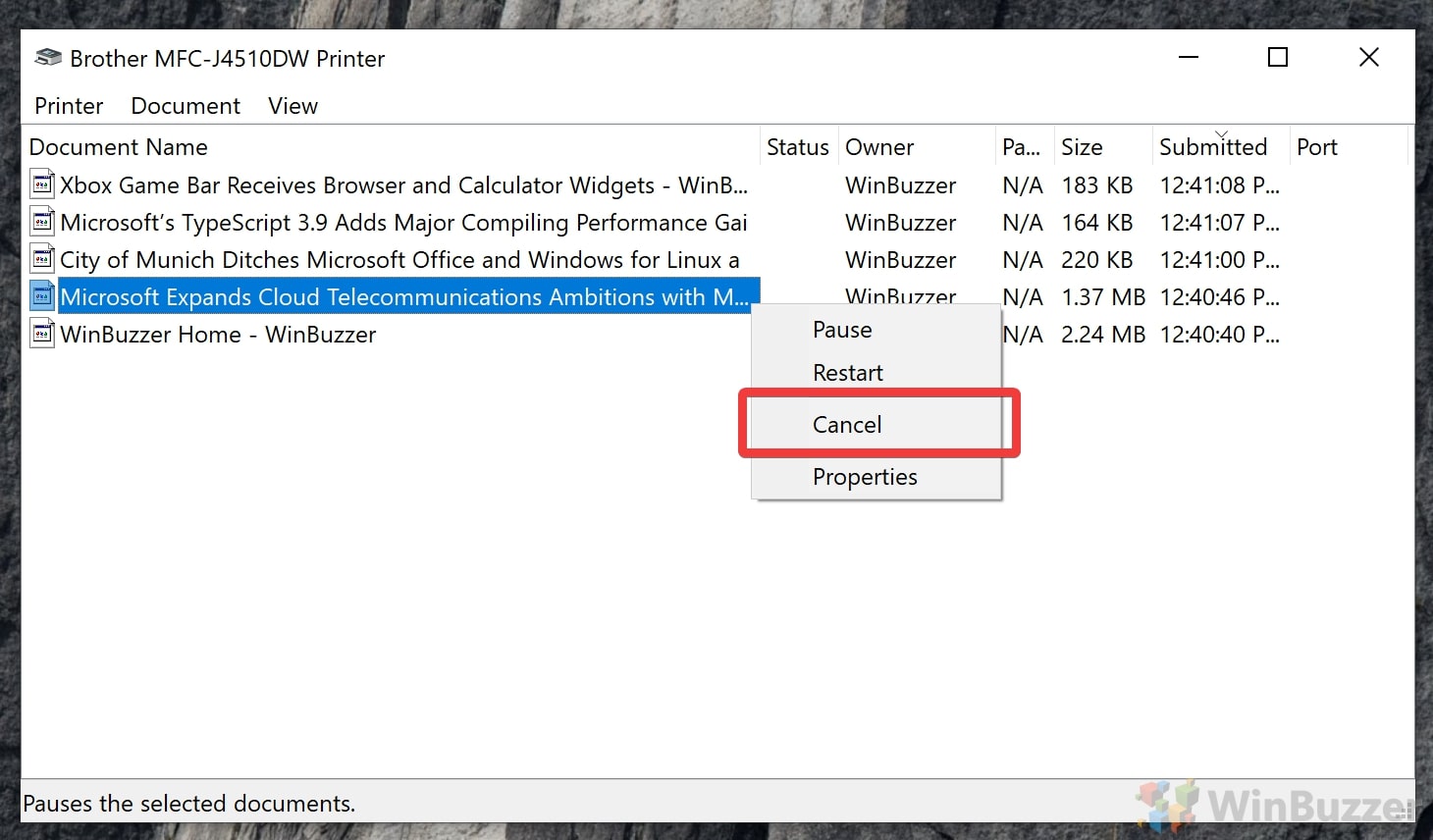Image resolution: width=1433 pixels, height=840 pixels.
Task: Click owner WinBuzzer in Xbox Game Bar row
Action: 900,185
